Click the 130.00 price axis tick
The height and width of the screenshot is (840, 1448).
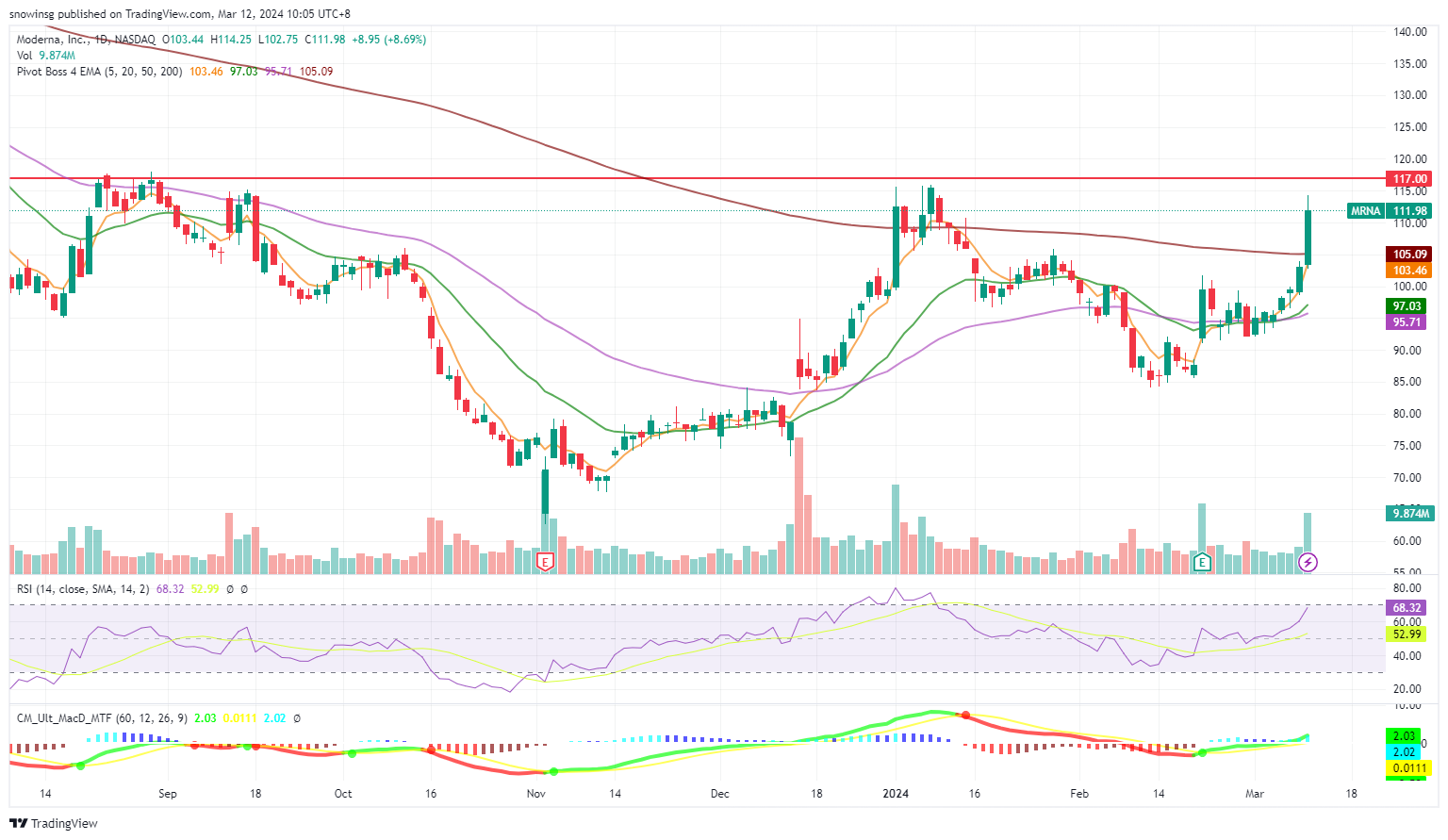point(1410,95)
